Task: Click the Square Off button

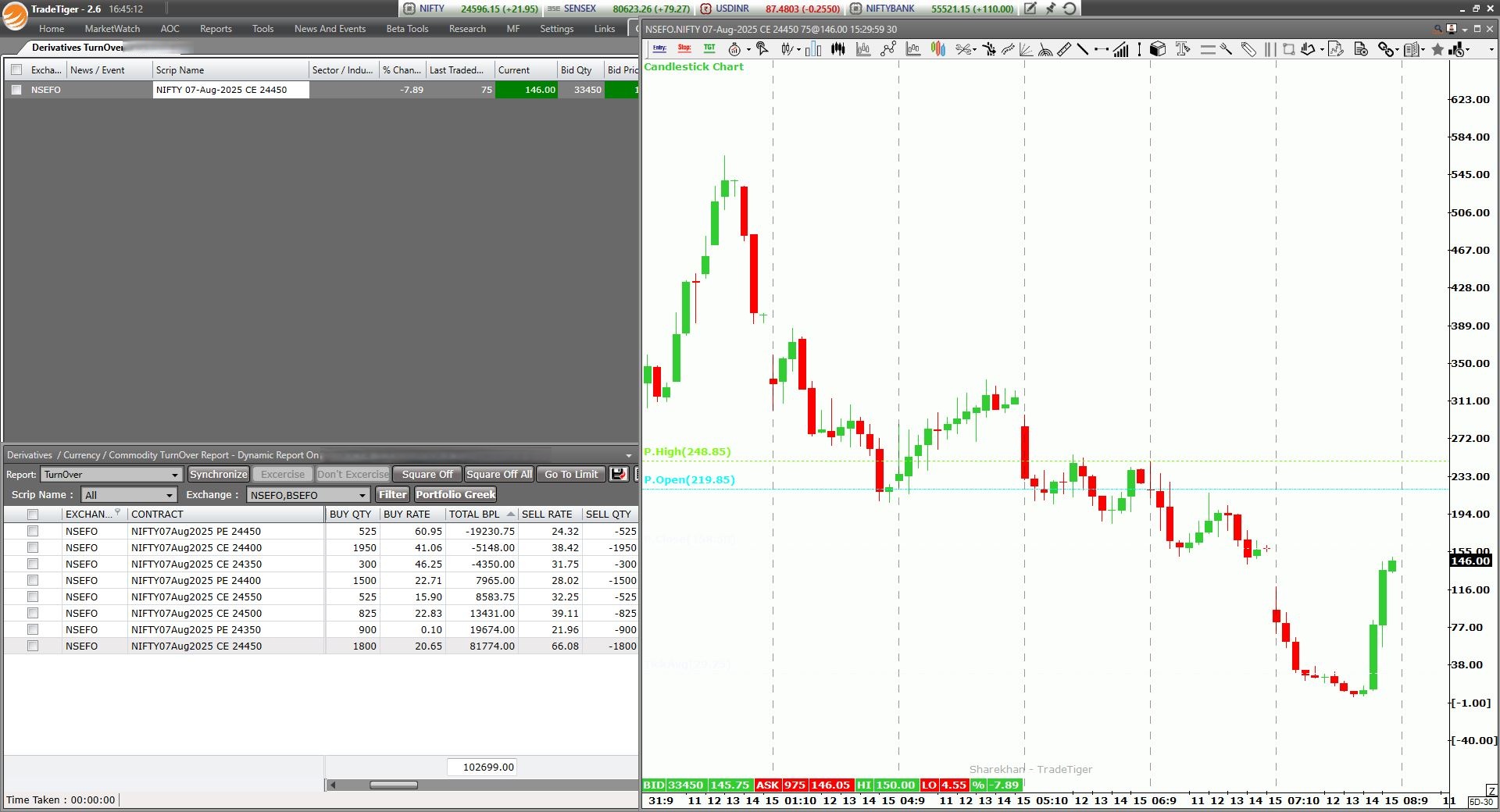Action: click(427, 474)
